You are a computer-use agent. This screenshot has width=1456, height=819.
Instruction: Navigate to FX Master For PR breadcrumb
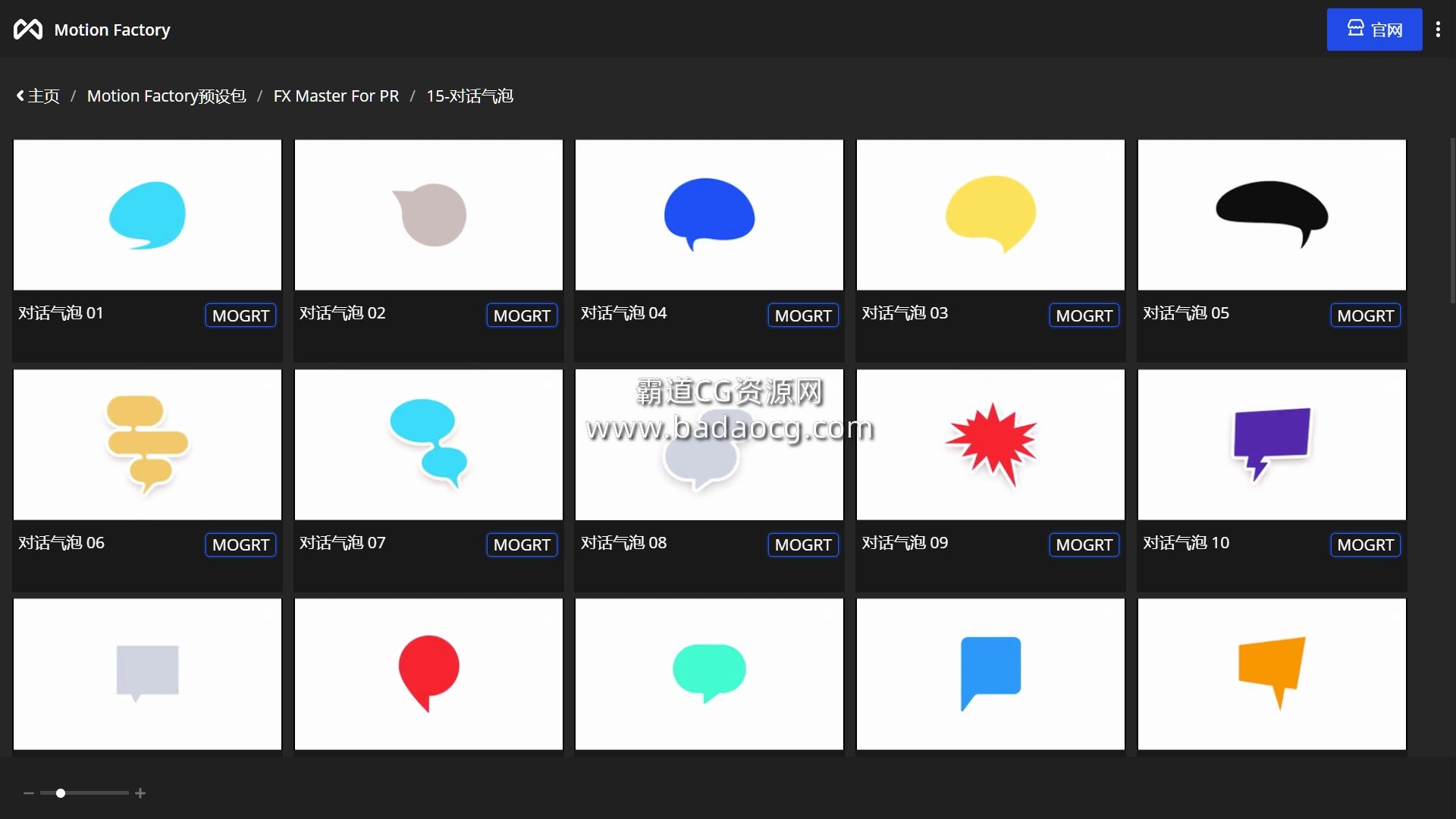[336, 96]
